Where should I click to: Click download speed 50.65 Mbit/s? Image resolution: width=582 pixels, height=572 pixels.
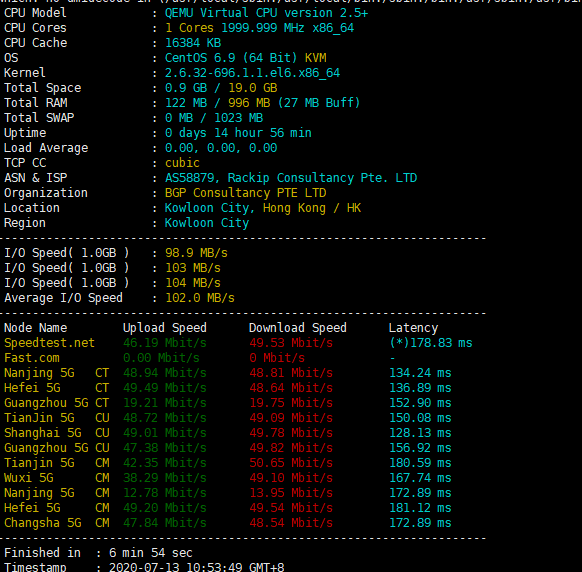[x=291, y=463]
